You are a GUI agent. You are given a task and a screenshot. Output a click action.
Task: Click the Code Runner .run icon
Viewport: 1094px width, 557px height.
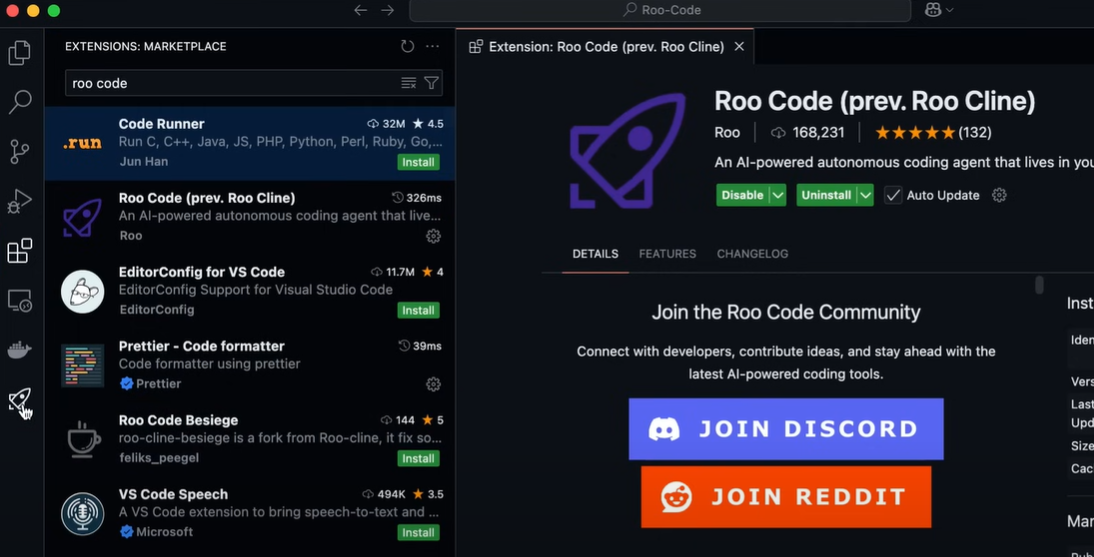(82, 143)
